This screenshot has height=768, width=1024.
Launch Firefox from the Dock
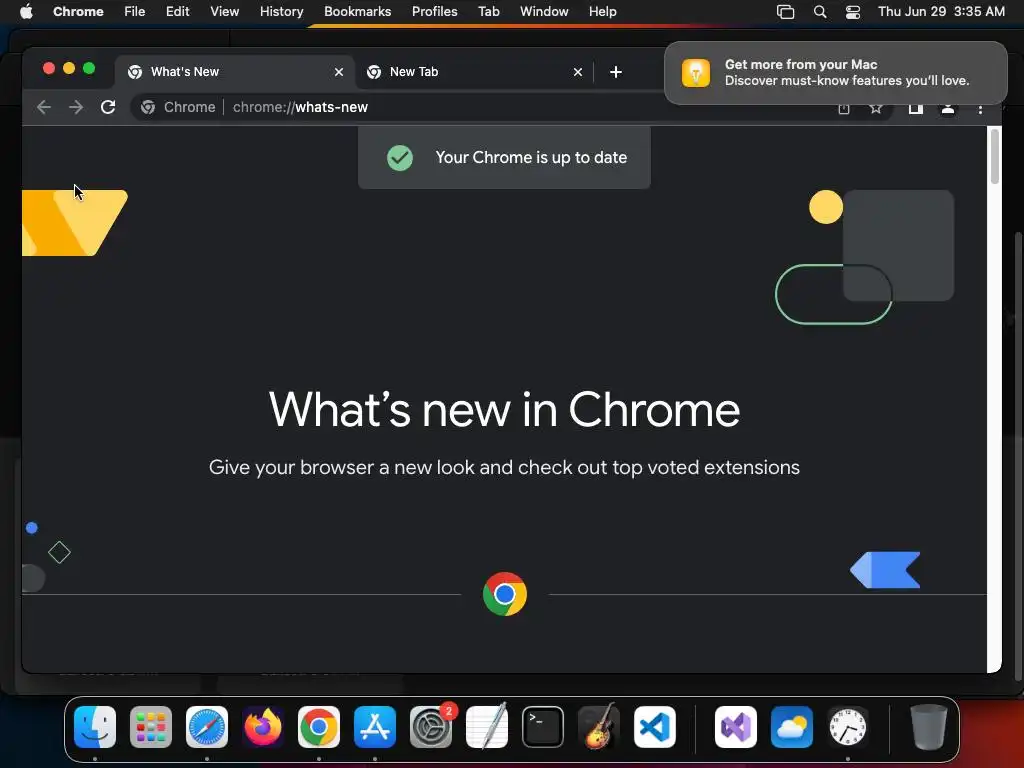263,727
